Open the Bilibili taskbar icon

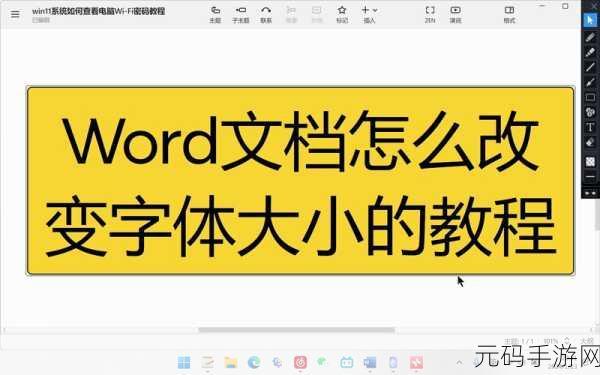(347, 362)
